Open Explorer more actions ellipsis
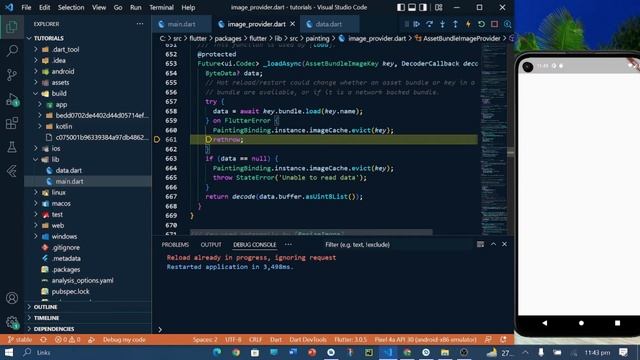640x360 pixels. [140, 24]
